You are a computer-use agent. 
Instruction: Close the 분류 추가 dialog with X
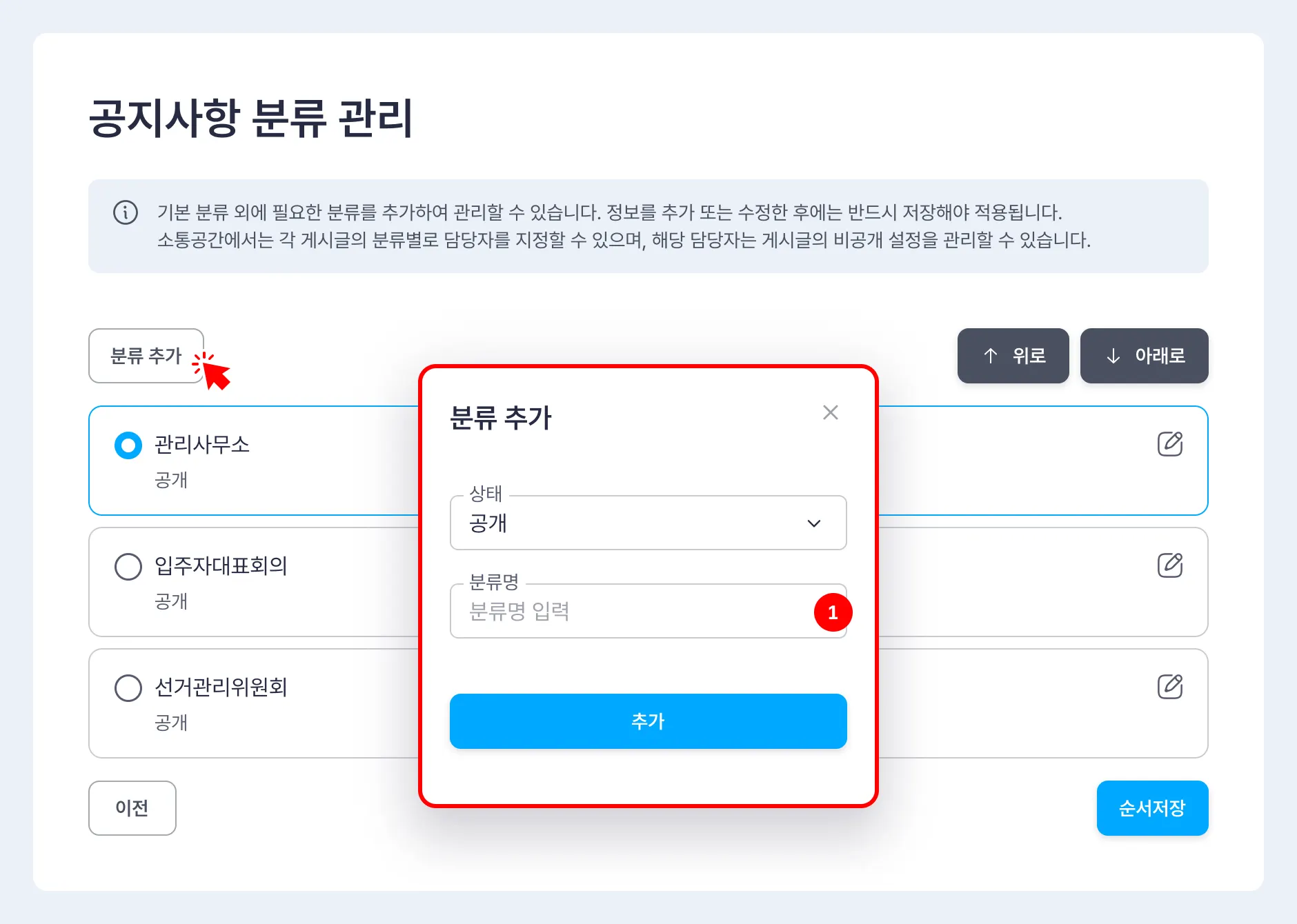(x=831, y=412)
